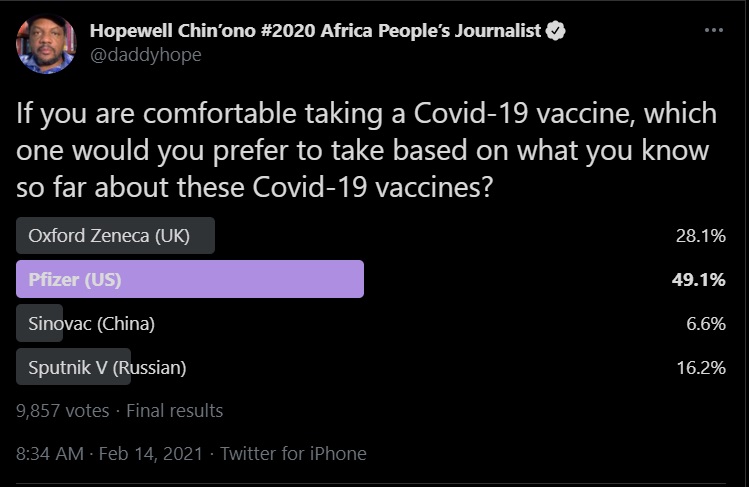749x487 pixels.
Task: Select the Pfizer (US) poll result bar
Action: click(190, 280)
